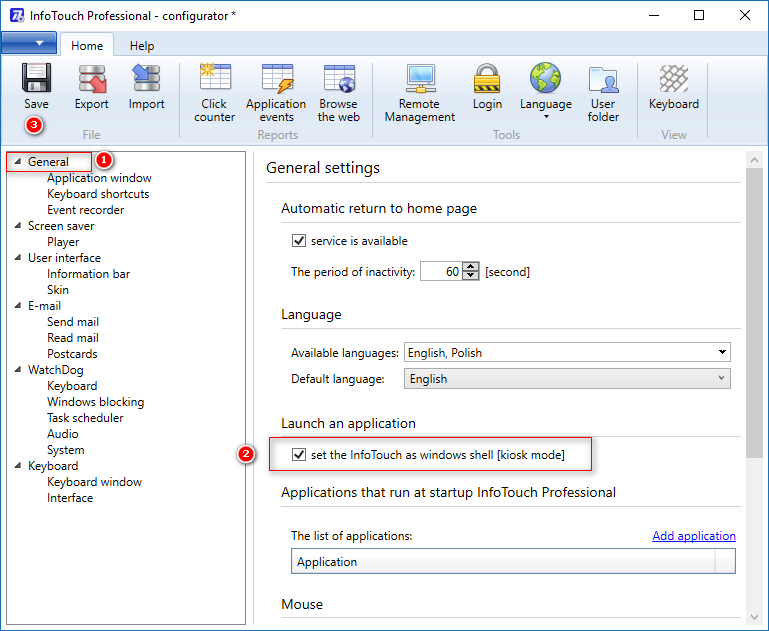This screenshot has height=631, width=769.
Task: Collapse the Keyboard tree node arrow
Action: point(18,466)
